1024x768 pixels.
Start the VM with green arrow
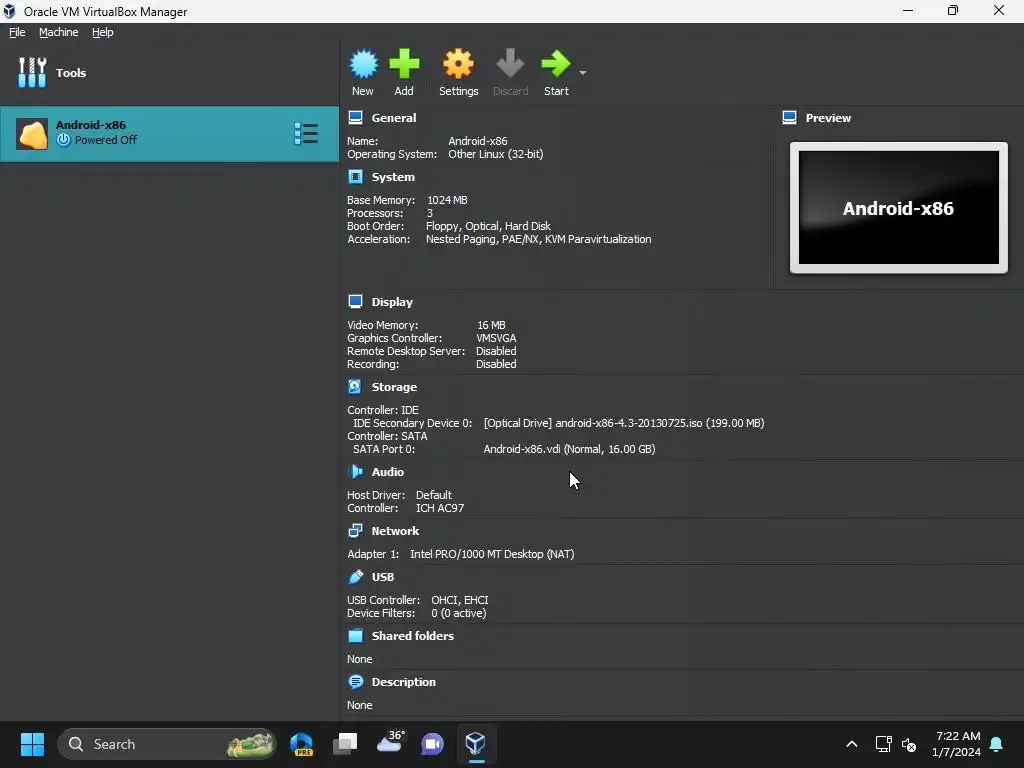click(x=556, y=64)
